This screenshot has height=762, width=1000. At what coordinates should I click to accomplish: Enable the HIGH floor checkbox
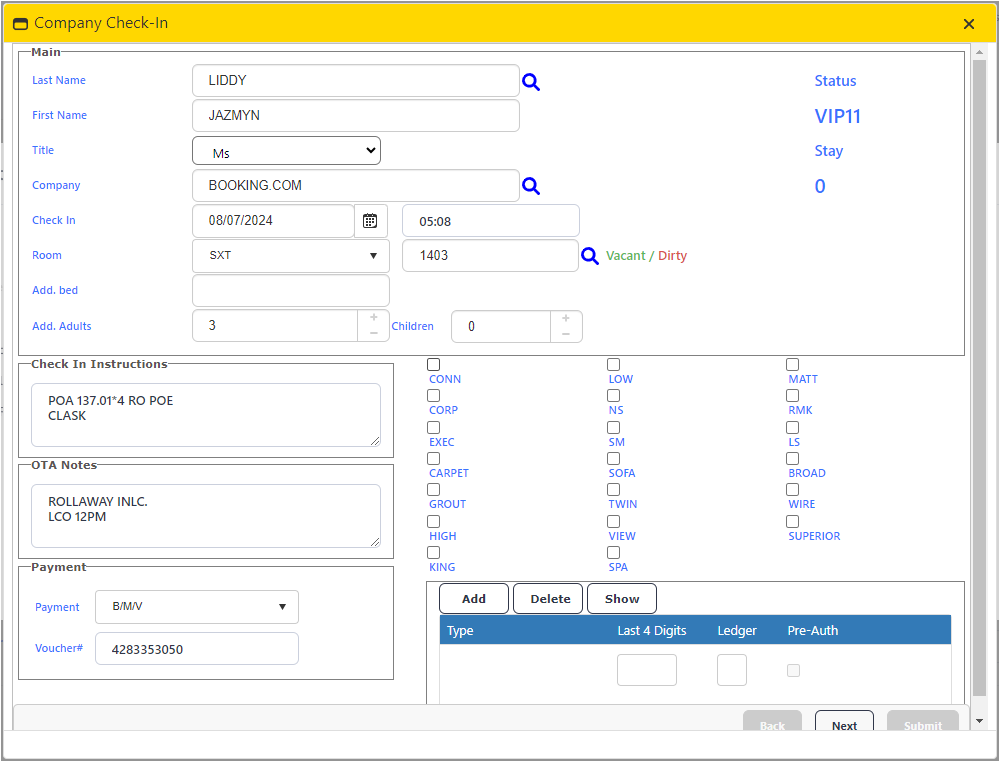434,522
